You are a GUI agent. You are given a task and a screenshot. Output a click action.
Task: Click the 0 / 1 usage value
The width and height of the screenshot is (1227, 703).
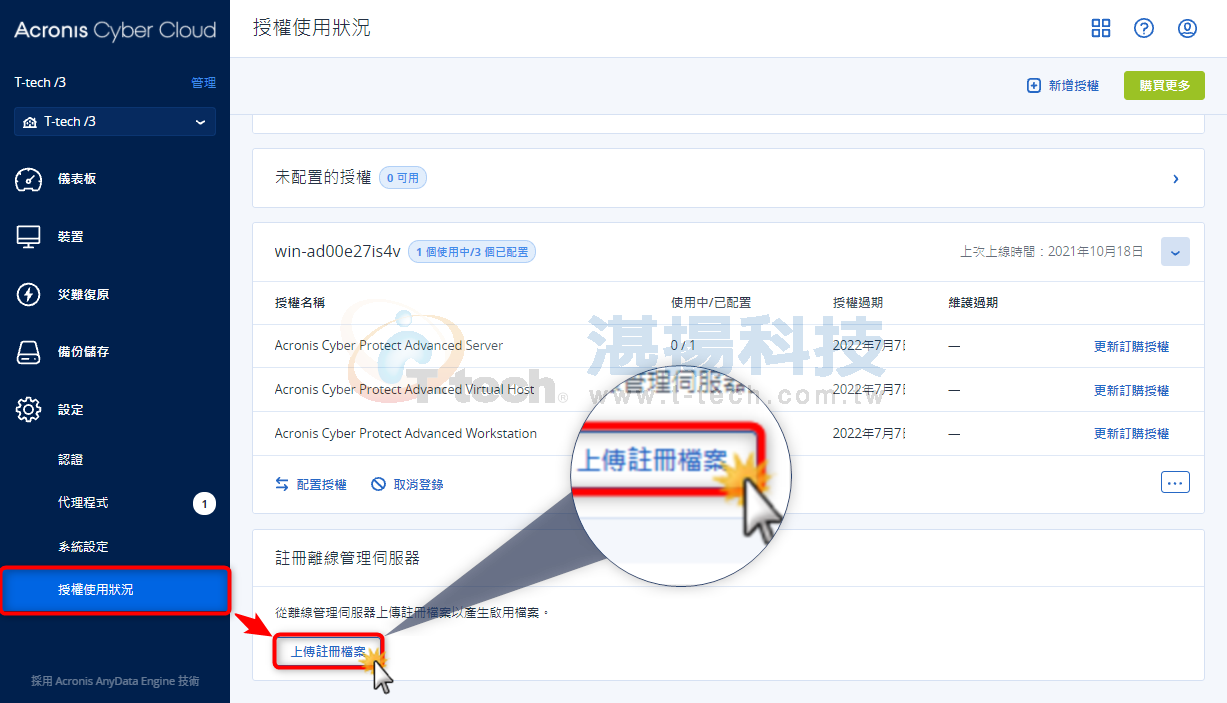pos(683,346)
